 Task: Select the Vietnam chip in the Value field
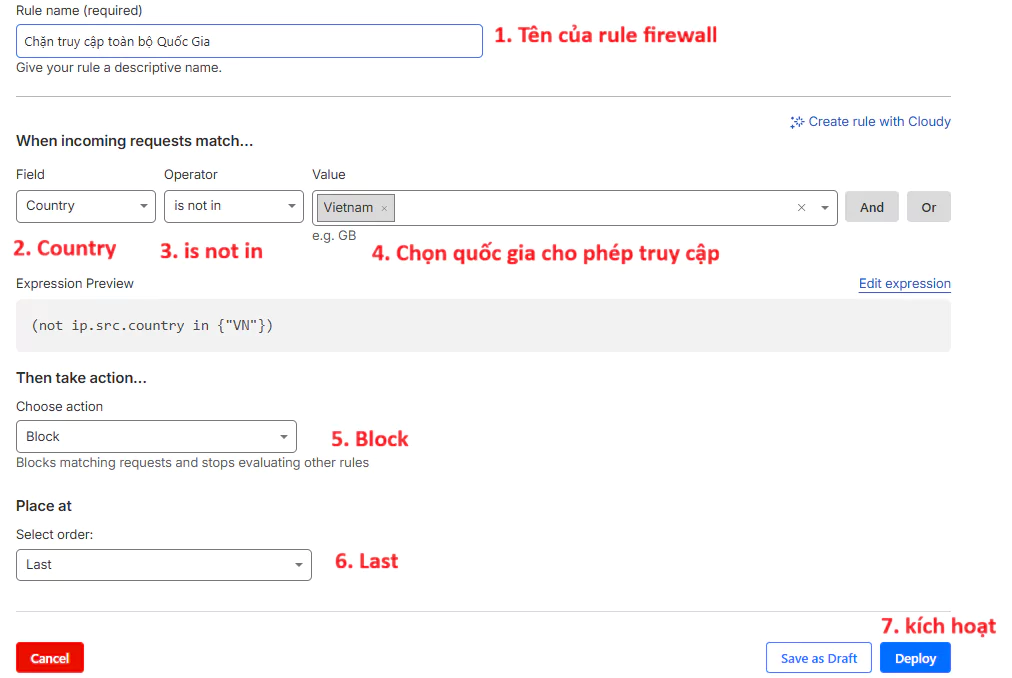pos(348,208)
